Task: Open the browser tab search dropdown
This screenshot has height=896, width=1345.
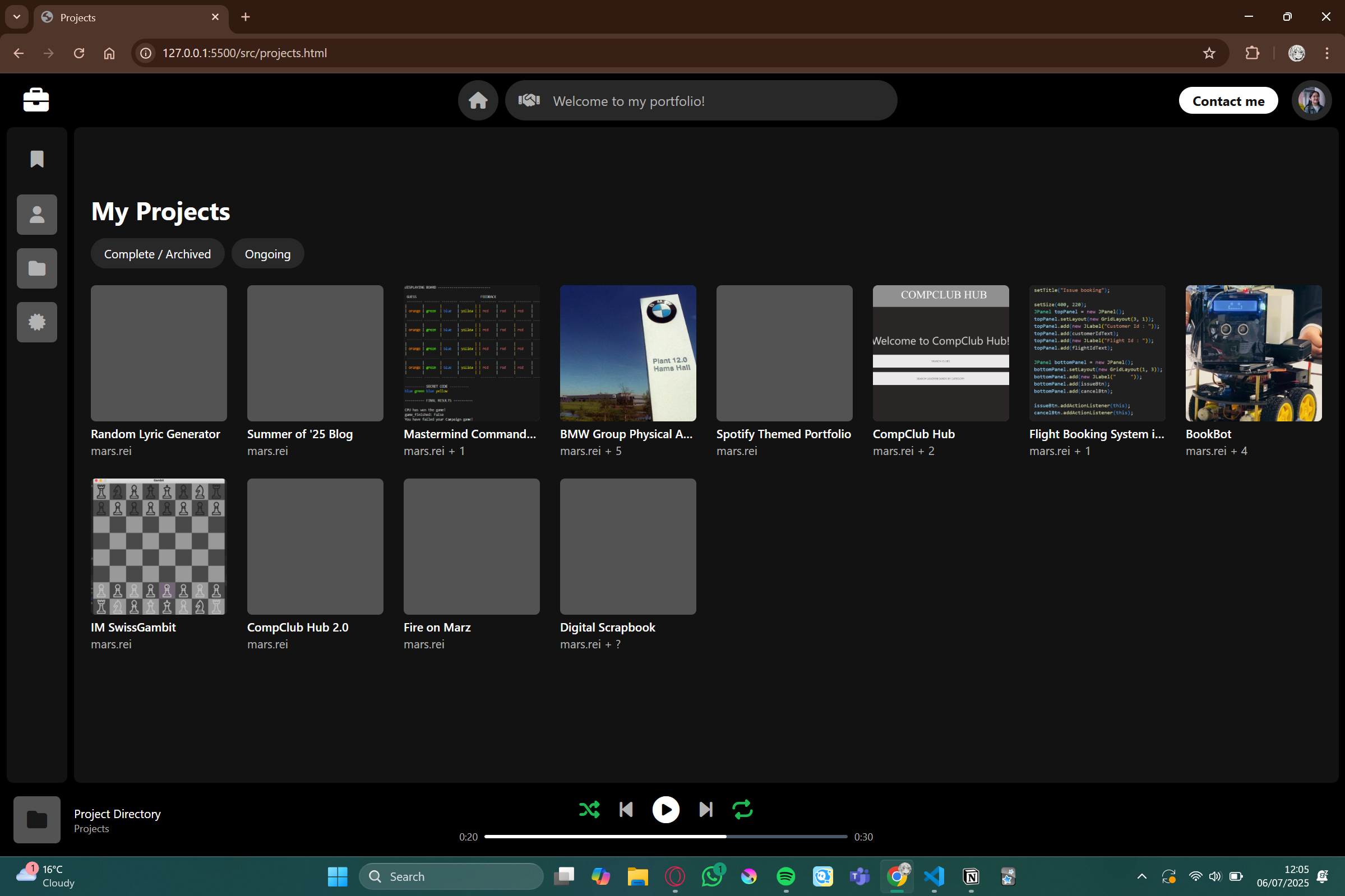Action: tap(17, 17)
